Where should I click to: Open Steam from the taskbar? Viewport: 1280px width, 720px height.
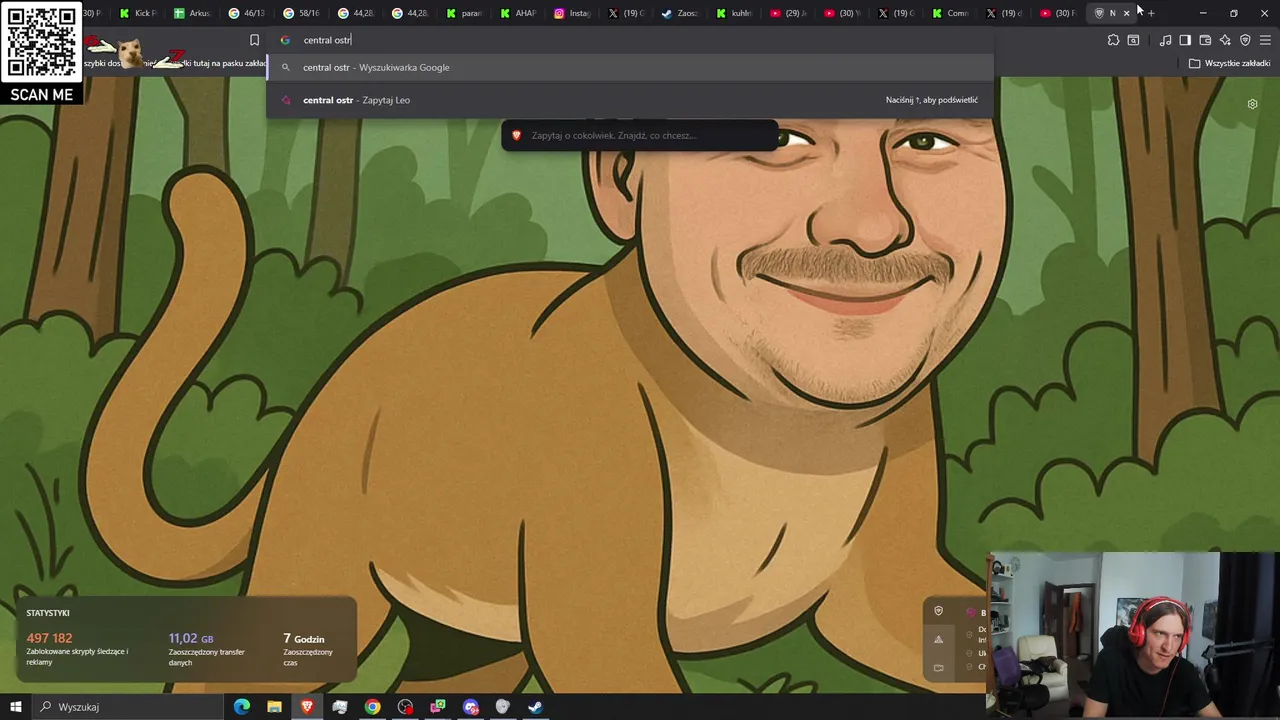[x=535, y=707]
